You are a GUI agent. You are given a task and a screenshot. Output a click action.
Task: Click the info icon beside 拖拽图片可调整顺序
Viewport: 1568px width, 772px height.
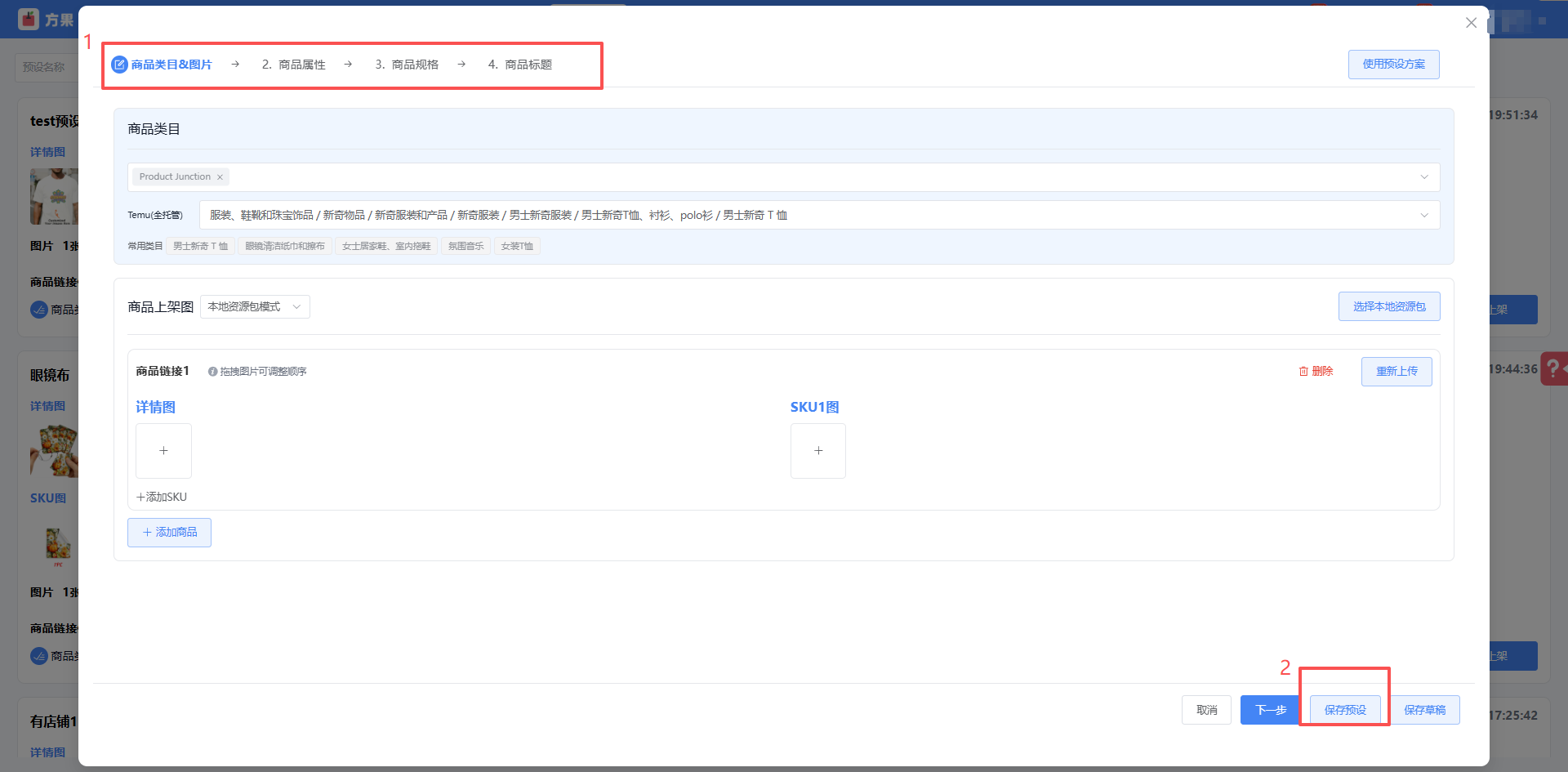pos(212,372)
